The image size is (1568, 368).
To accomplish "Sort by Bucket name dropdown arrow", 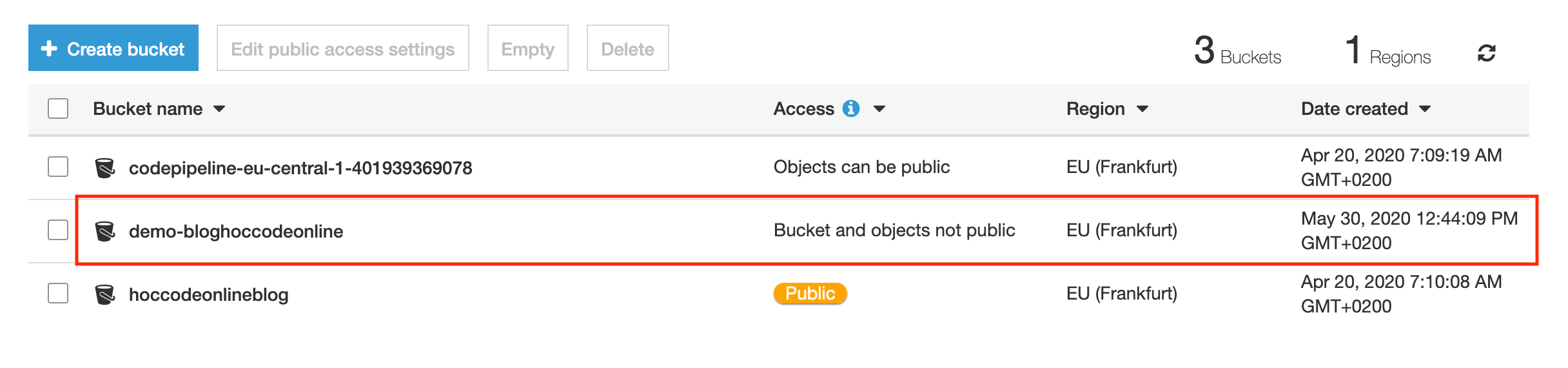I will 219,109.
